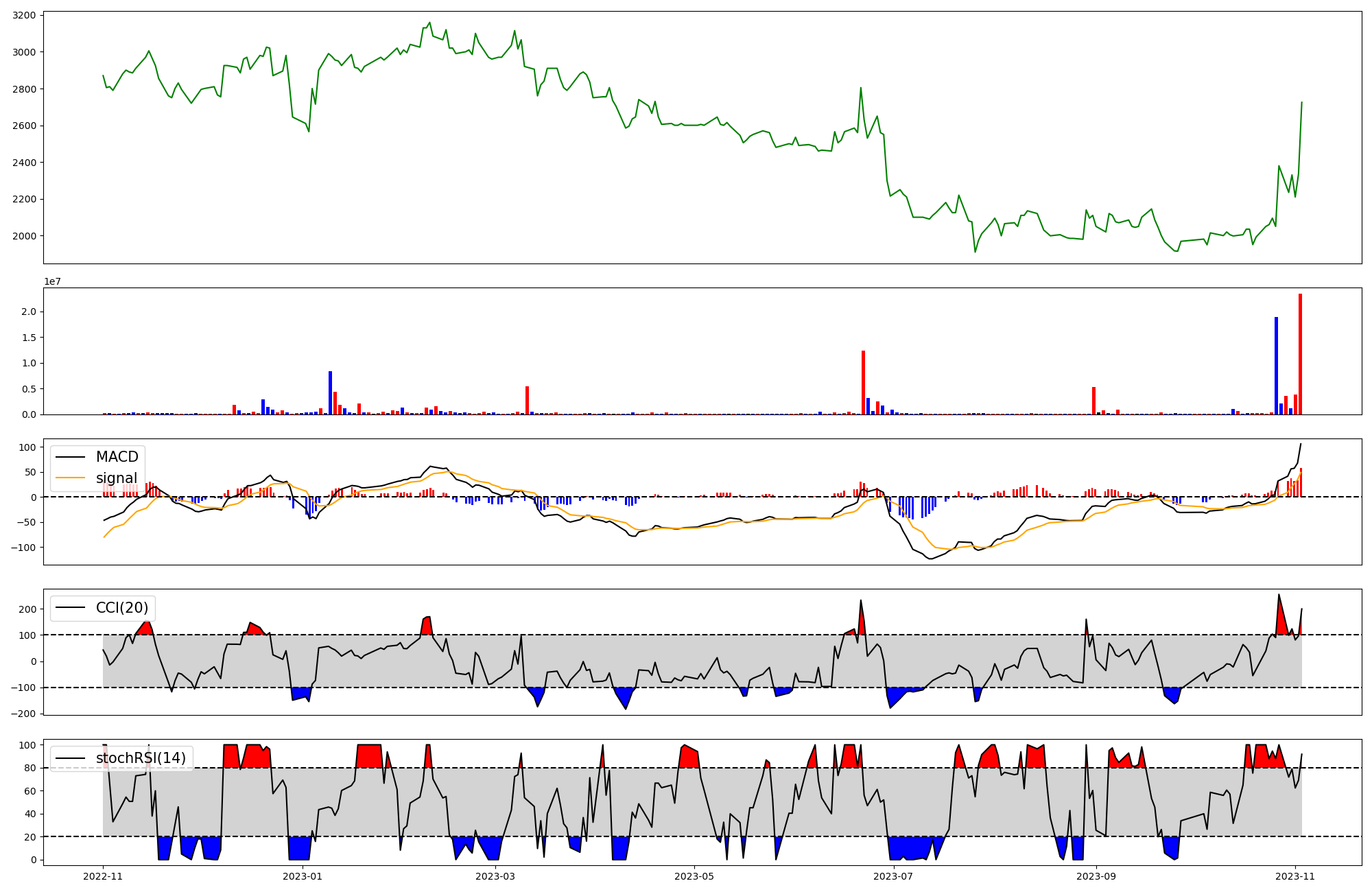
Task: Click the tall blue volume bar near 2023-11
Action: (x=1276, y=367)
